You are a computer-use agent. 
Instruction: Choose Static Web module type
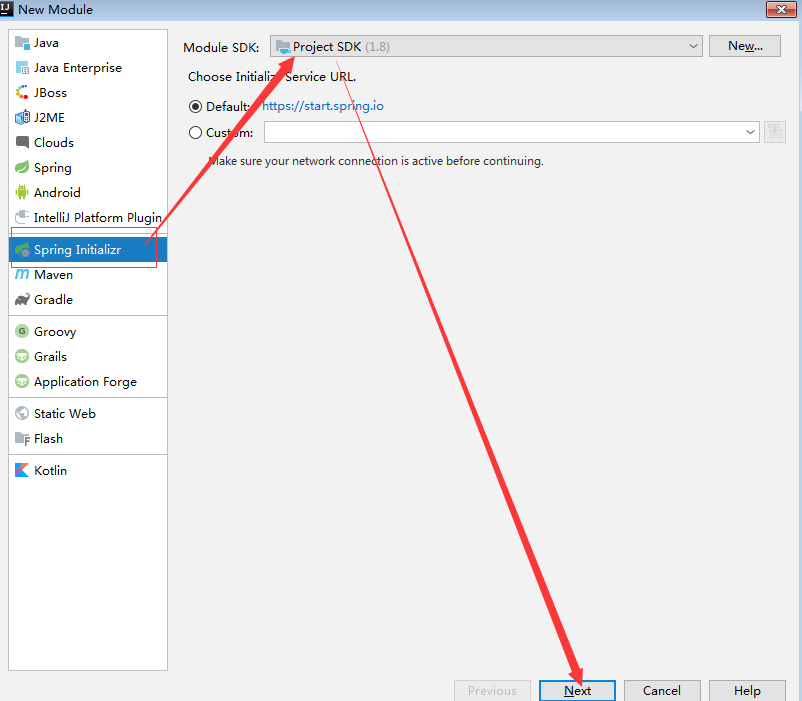pos(88,413)
